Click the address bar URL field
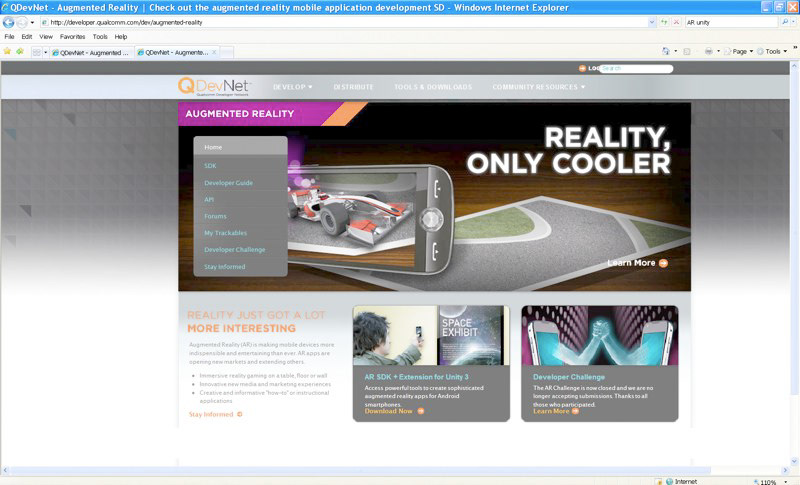 pyautogui.click(x=343, y=22)
